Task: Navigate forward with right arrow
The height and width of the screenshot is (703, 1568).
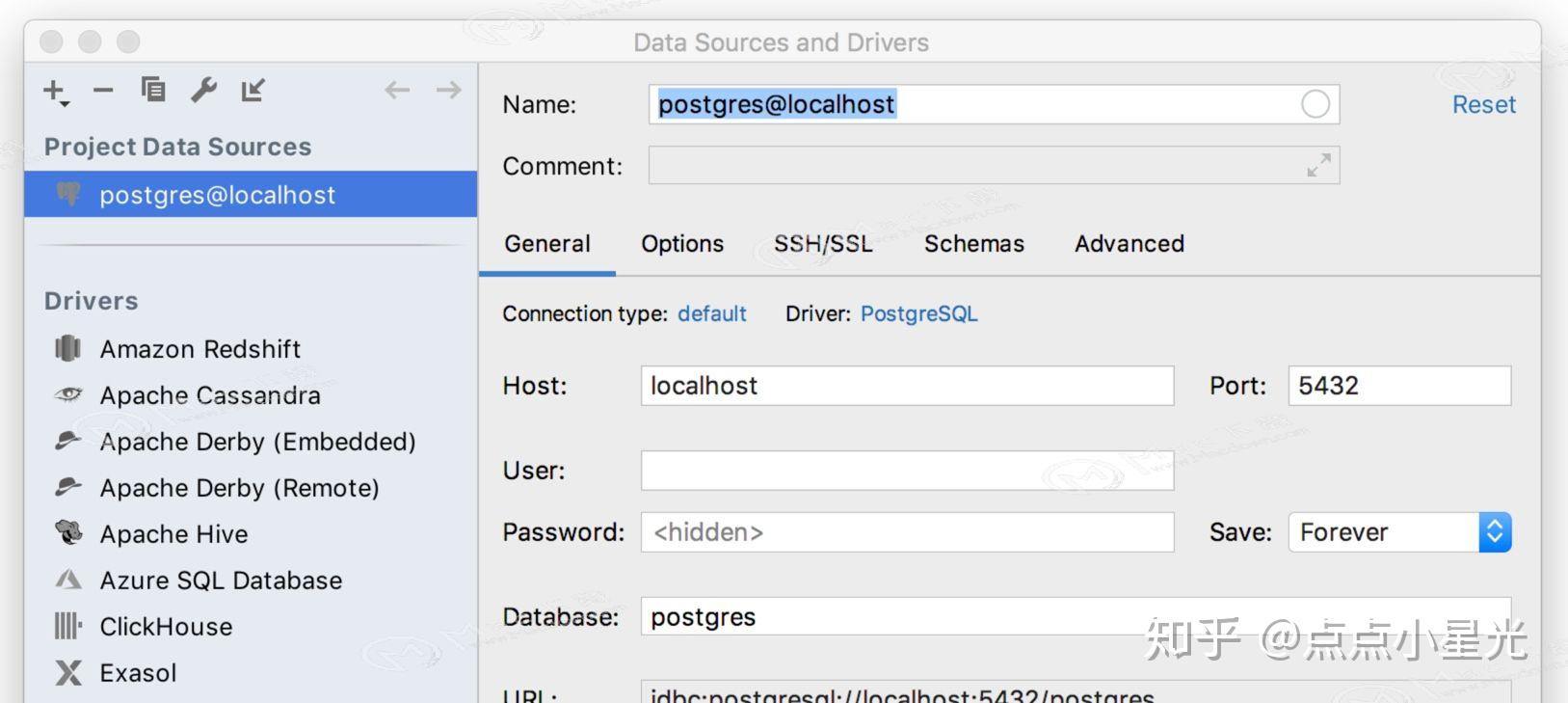Action: (x=448, y=91)
